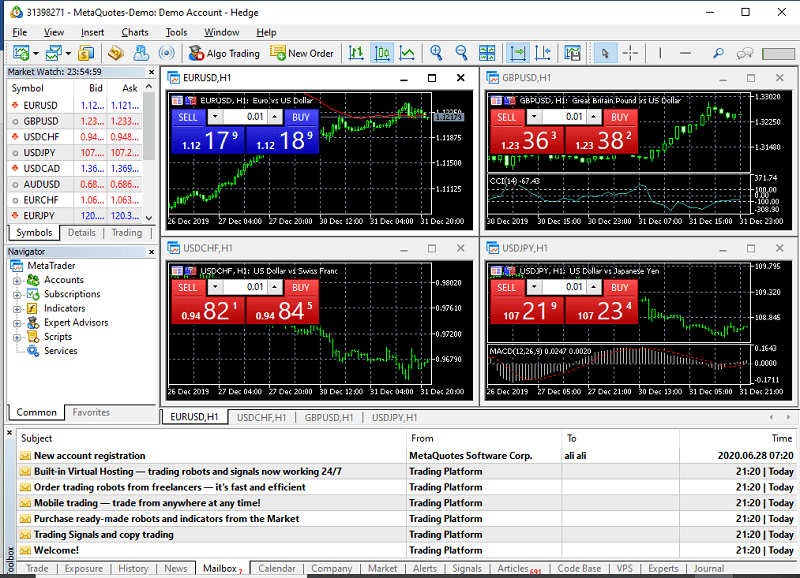
Task: Click the volume field on USDCHF chart
Action: point(245,287)
